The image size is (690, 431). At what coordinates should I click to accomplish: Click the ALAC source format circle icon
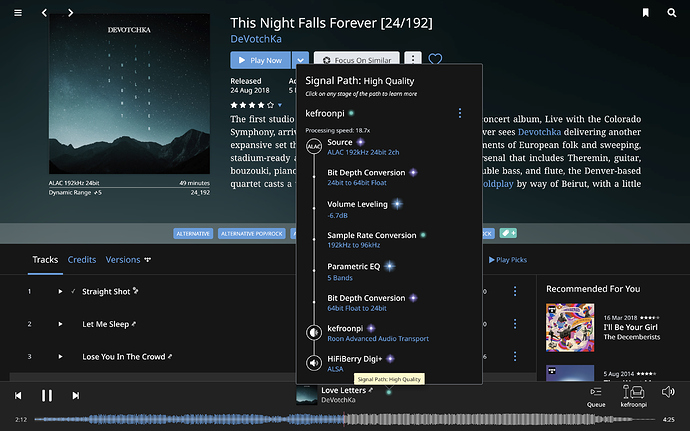coord(314,147)
